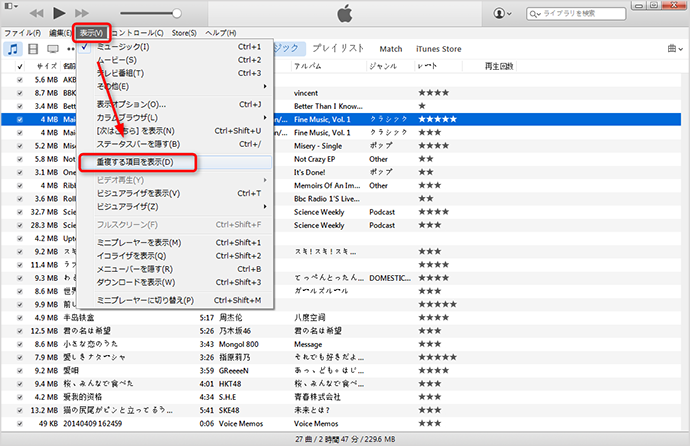
Task: Open the window icon menu at top left
Action: pos(11,6)
